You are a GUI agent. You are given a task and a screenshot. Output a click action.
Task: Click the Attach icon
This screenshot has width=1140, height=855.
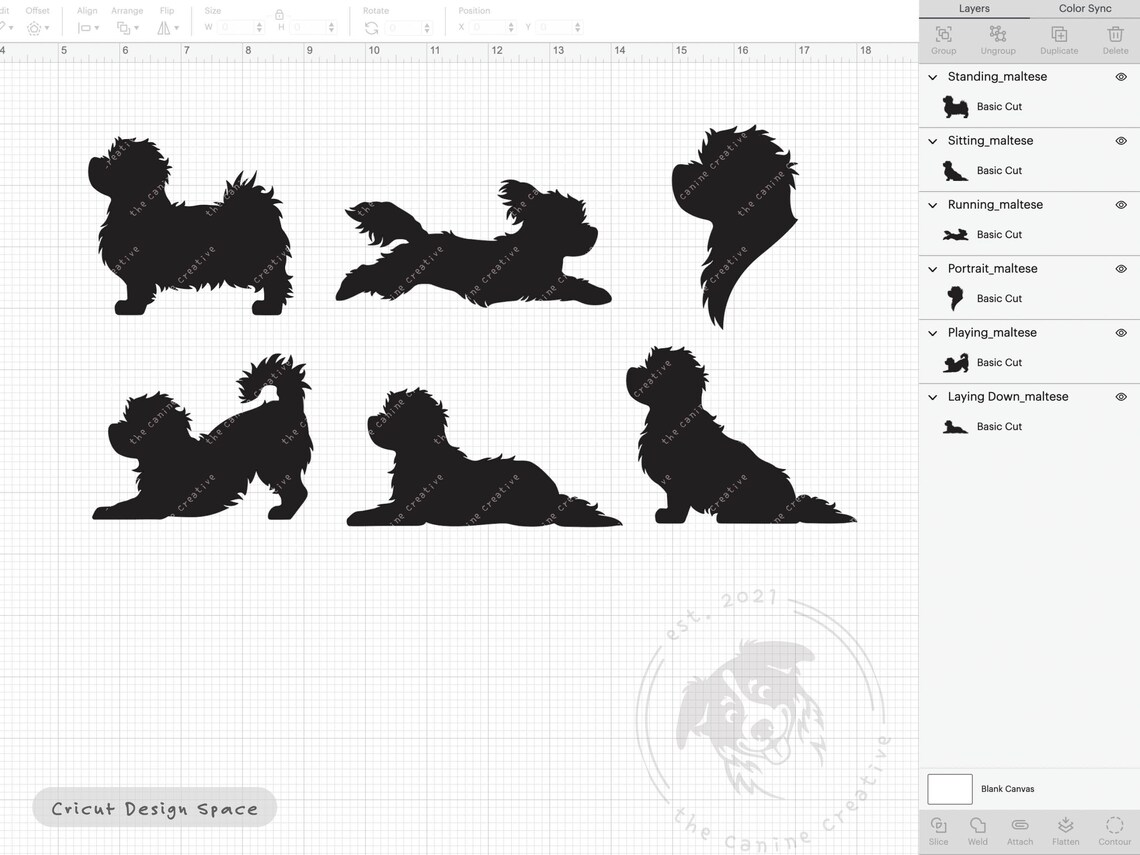1019,830
